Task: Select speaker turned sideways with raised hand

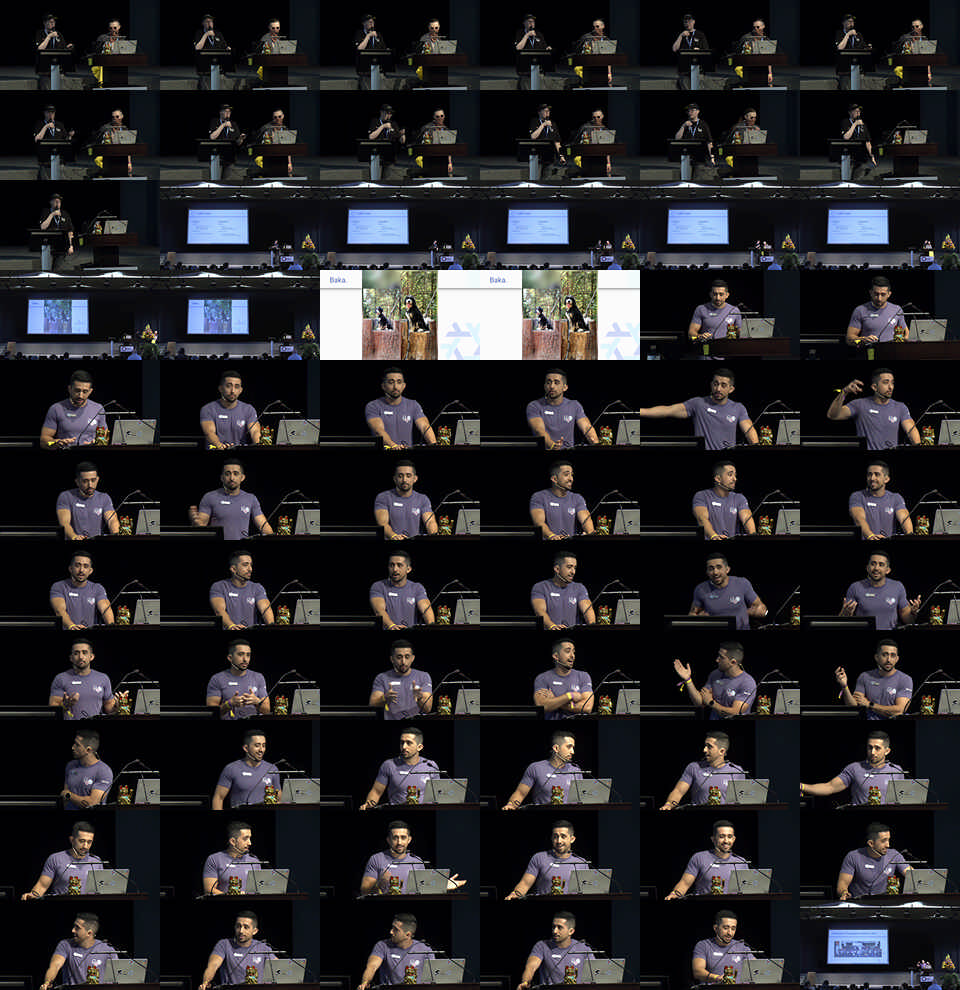Action: 720,675
